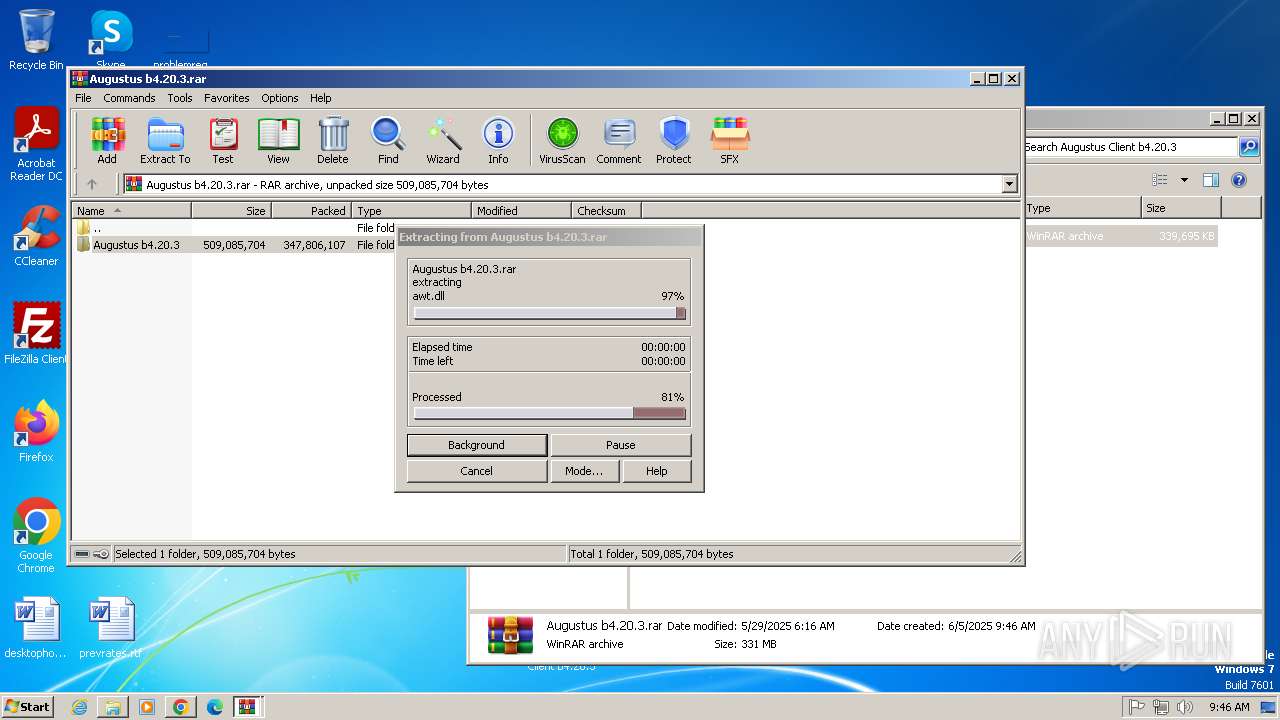
Task: Click the Explorer search magnifier button
Action: coord(1249,147)
